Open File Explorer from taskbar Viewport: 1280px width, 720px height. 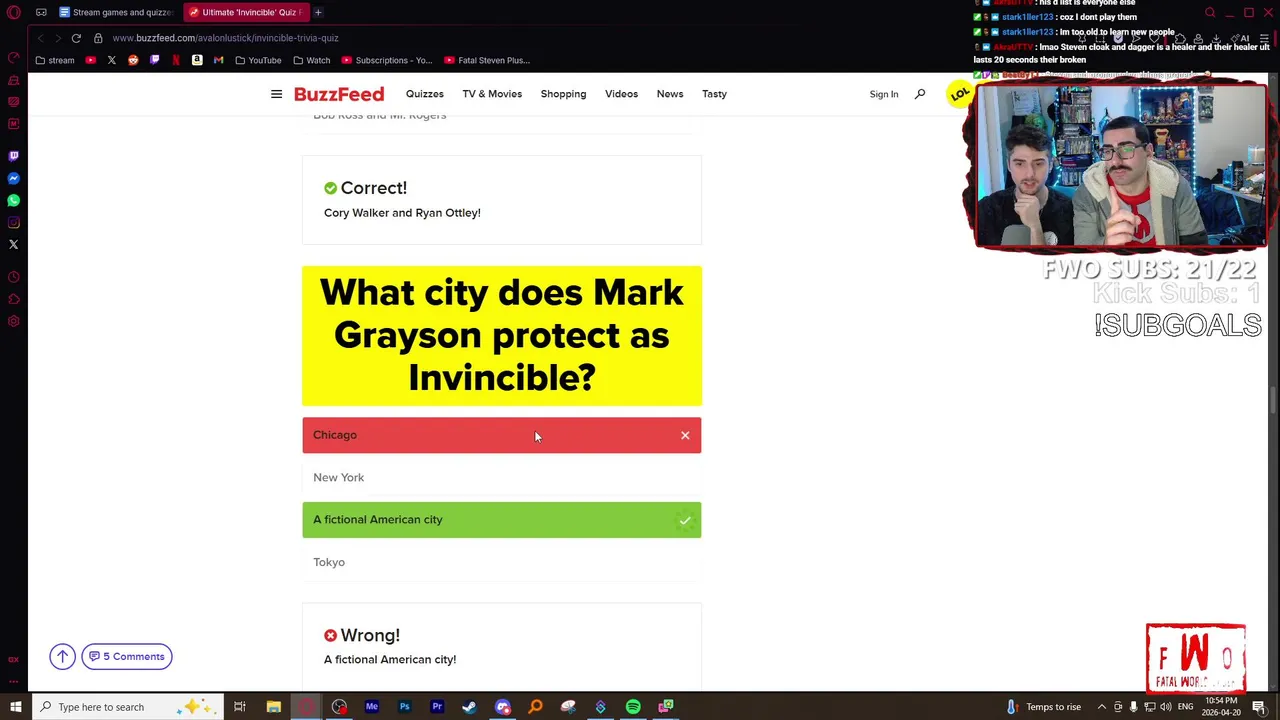click(x=273, y=707)
